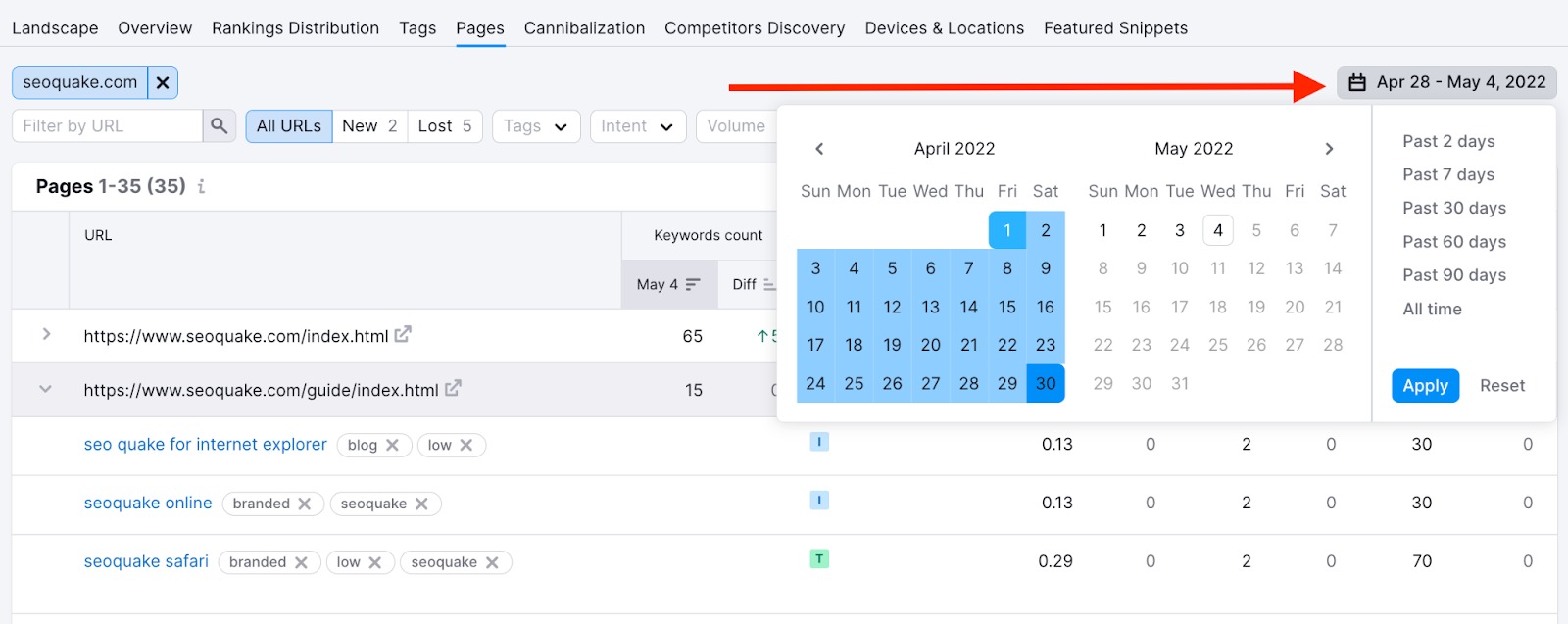
Task: Click the URL filter search magnifier icon
Action: (220, 126)
